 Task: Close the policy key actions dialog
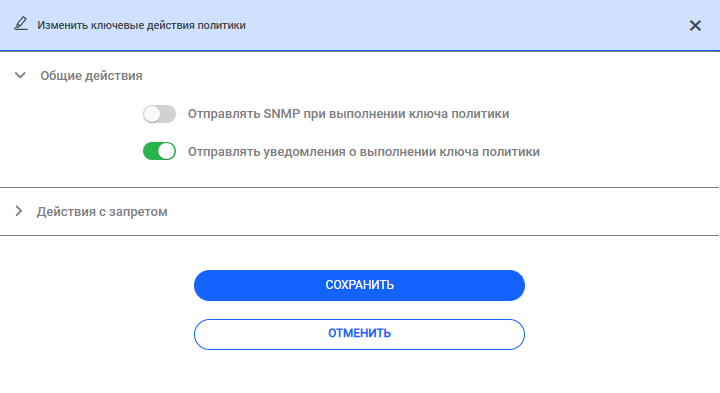click(x=695, y=26)
